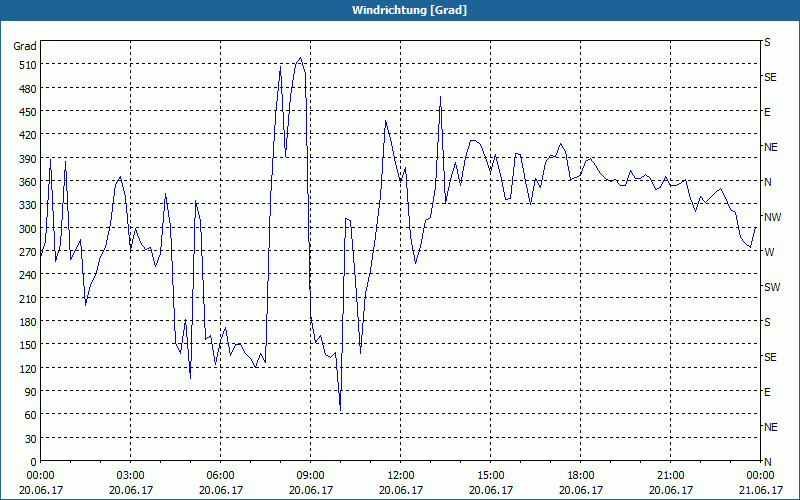800x500 pixels.
Task: Click the NE compass label at the 405 level
Action: [771, 147]
